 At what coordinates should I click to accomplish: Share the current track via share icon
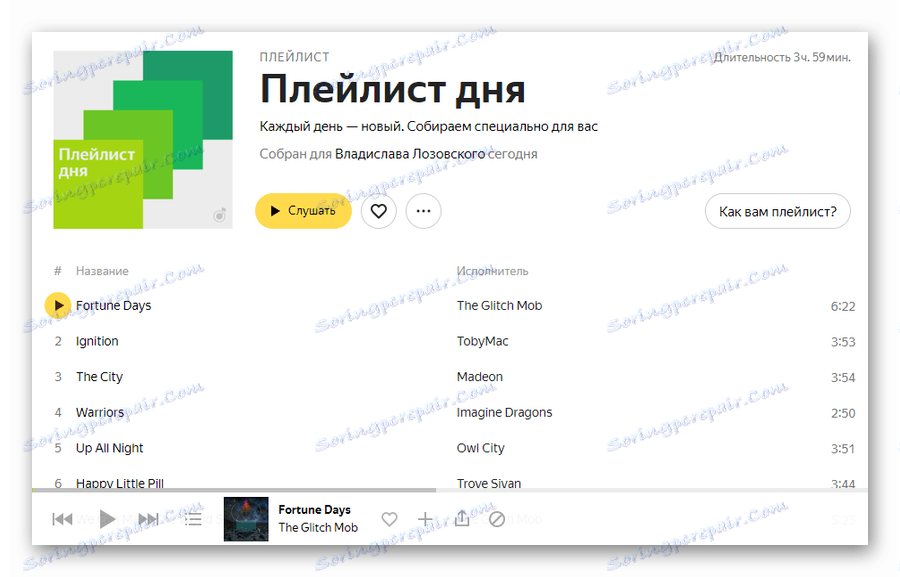[x=462, y=518]
